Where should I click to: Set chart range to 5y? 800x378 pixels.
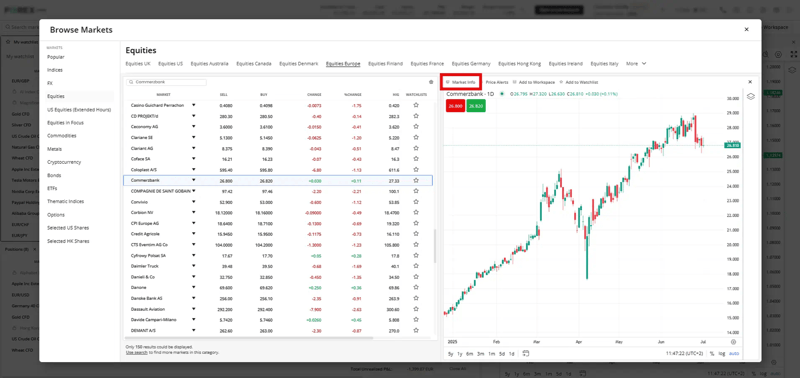coord(451,353)
